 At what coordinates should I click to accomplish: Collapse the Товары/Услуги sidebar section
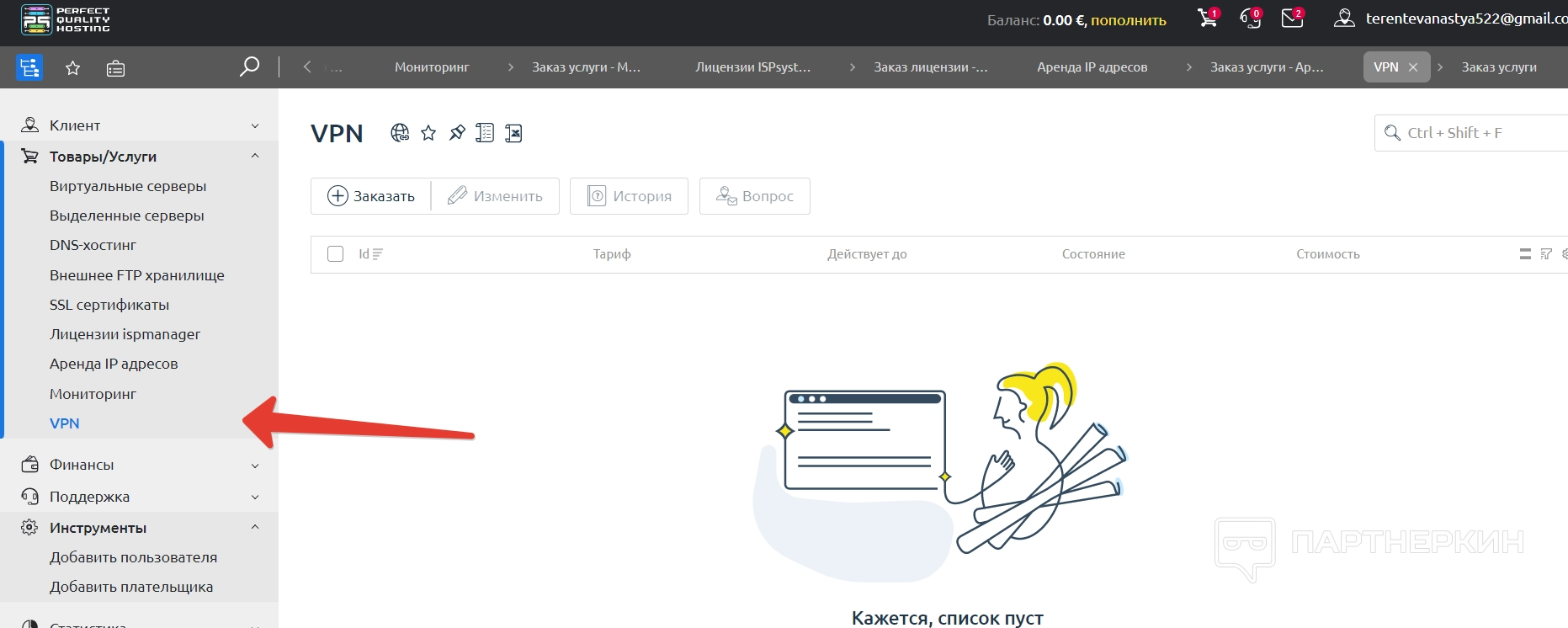[140, 156]
